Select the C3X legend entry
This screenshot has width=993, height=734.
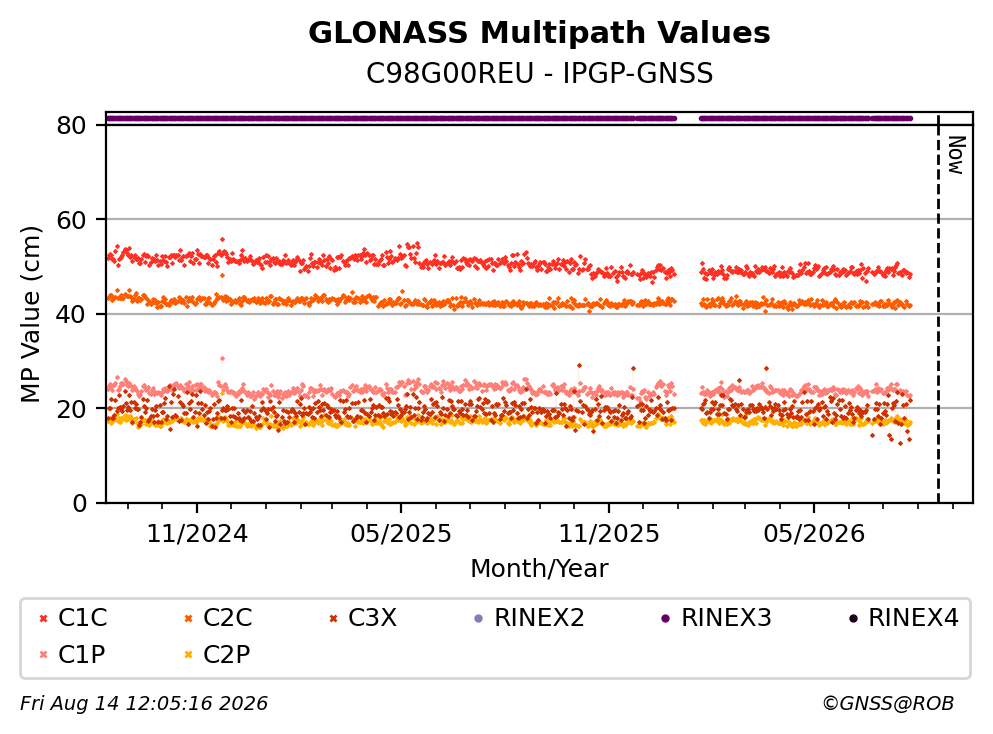[x=363, y=617]
